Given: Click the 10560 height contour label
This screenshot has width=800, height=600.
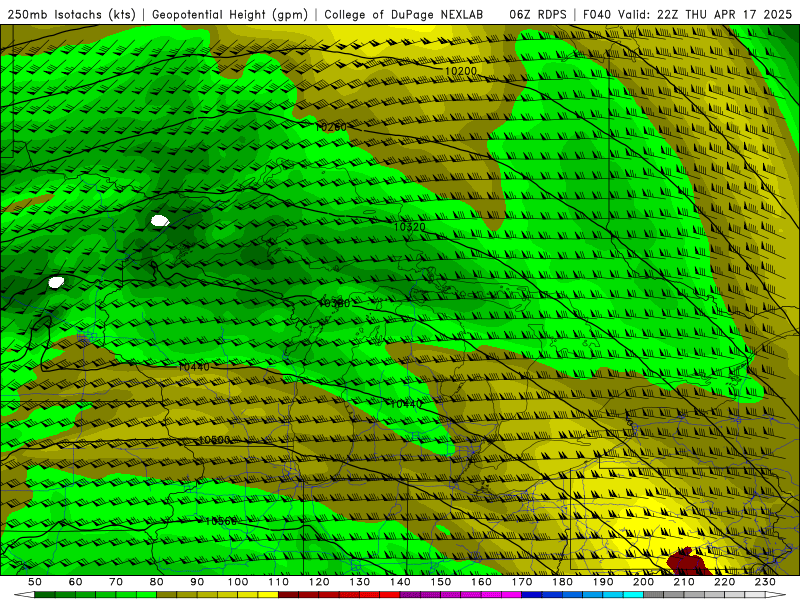Looking at the screenshot, I should tap(221, 521).
